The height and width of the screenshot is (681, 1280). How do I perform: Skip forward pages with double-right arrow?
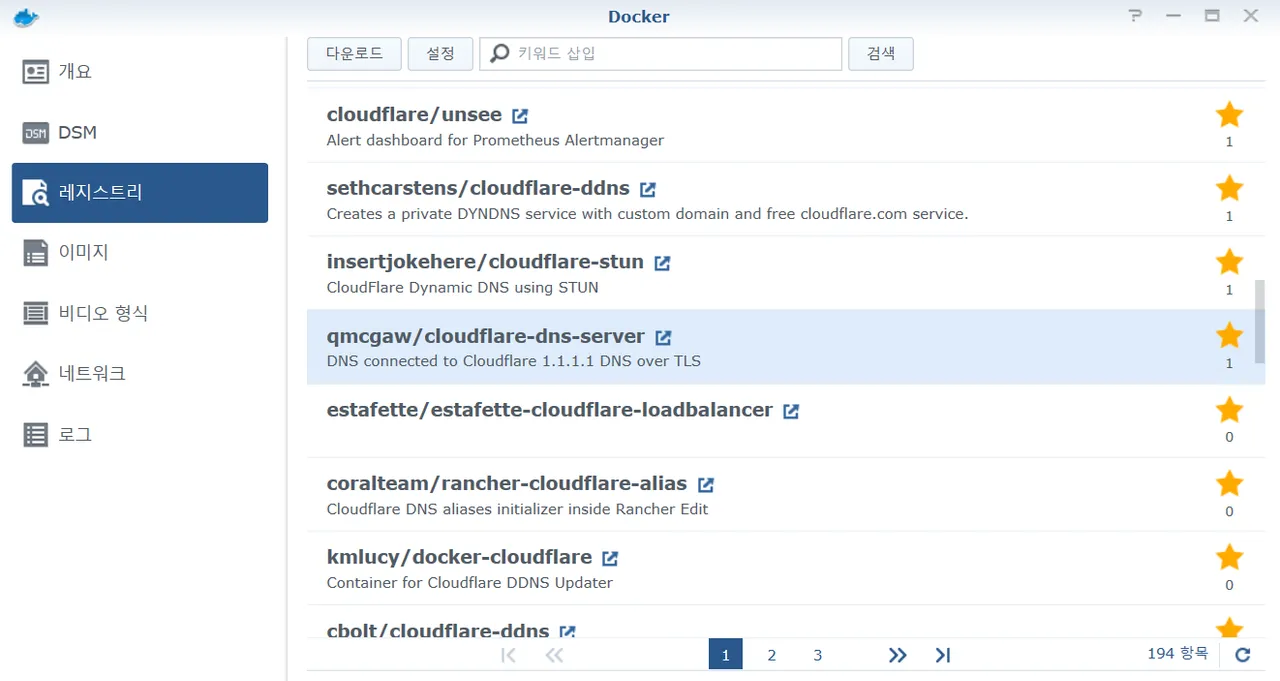pos(898,655)
